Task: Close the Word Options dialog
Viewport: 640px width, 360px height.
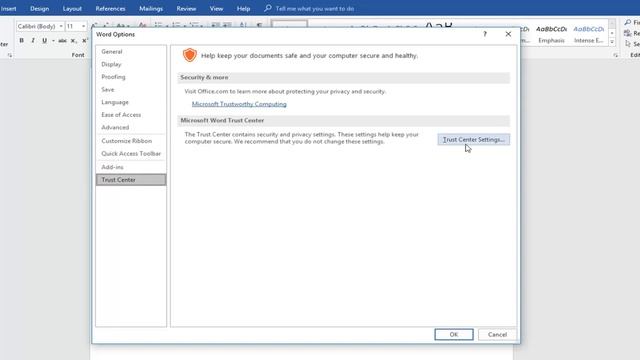Action: (508, 34)
